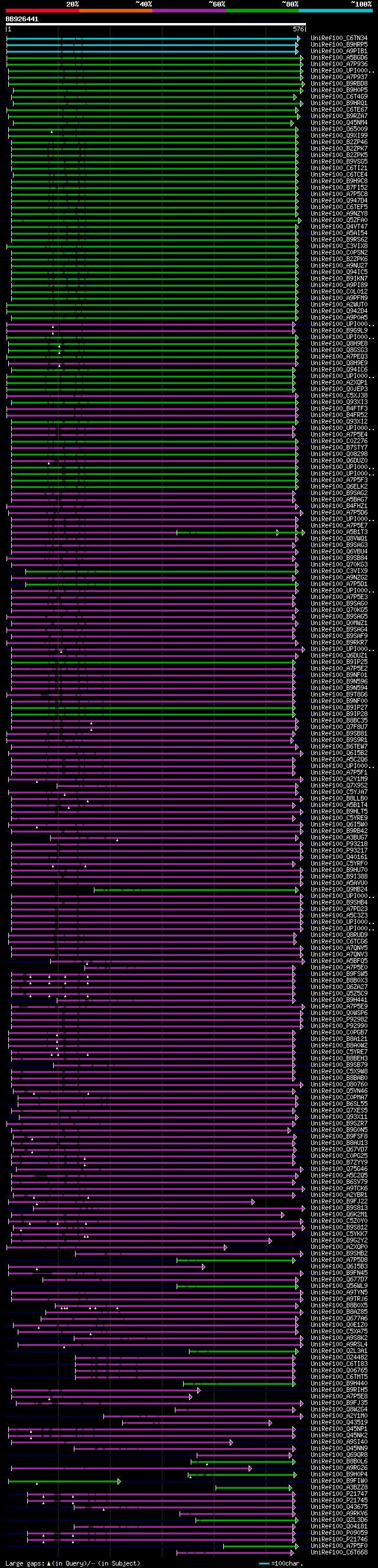Click the ~100% legend label
This screenshot has height=1568, width=378.
coord(361,4)
